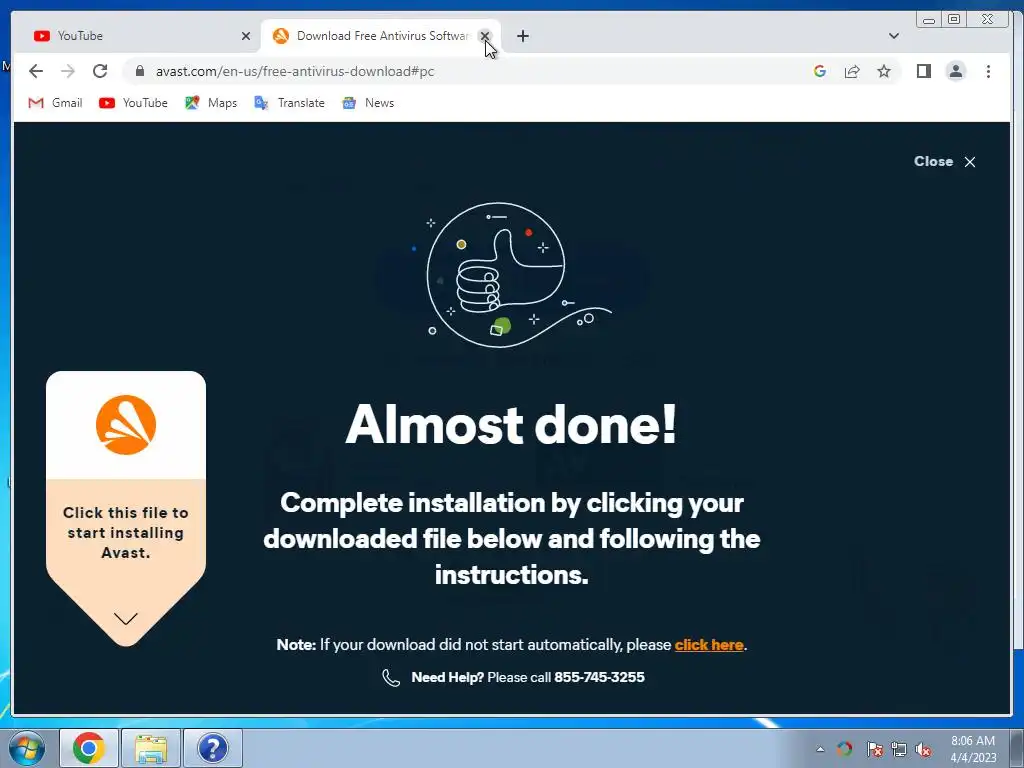Open the Maps bookmark
Image resolution: width=1024 pixels, height=768 pixels.
click(x=211, y=103)
